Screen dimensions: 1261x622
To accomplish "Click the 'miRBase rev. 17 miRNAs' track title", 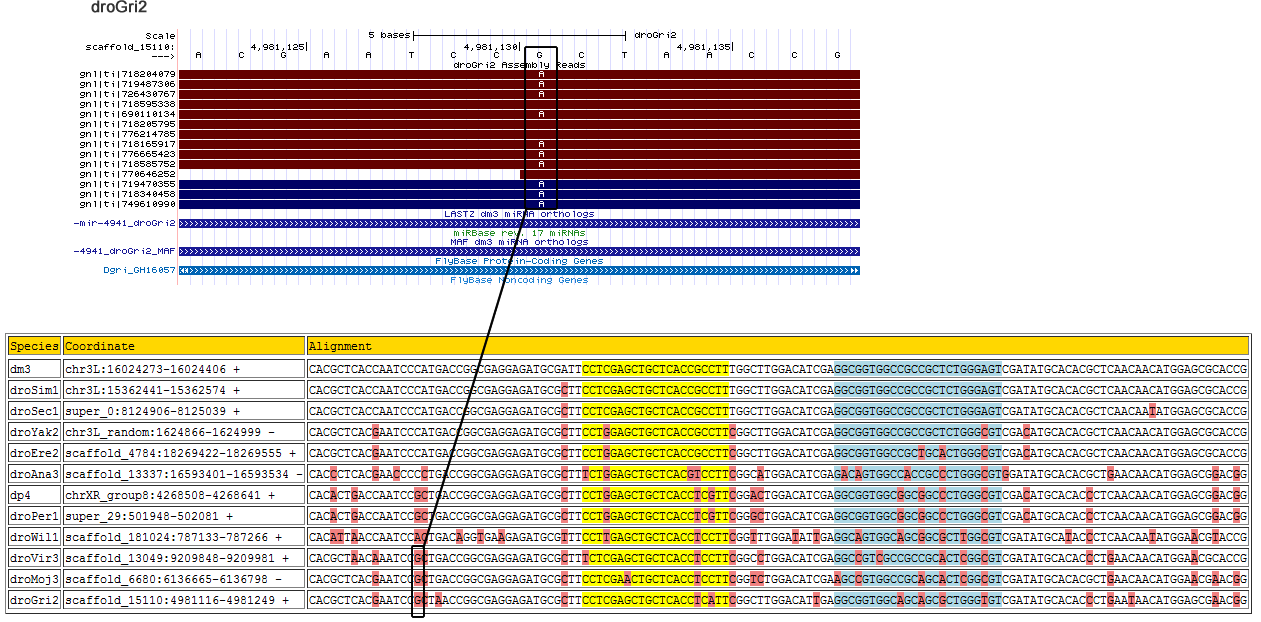I will pyautogui.click(x=519, y=232).
